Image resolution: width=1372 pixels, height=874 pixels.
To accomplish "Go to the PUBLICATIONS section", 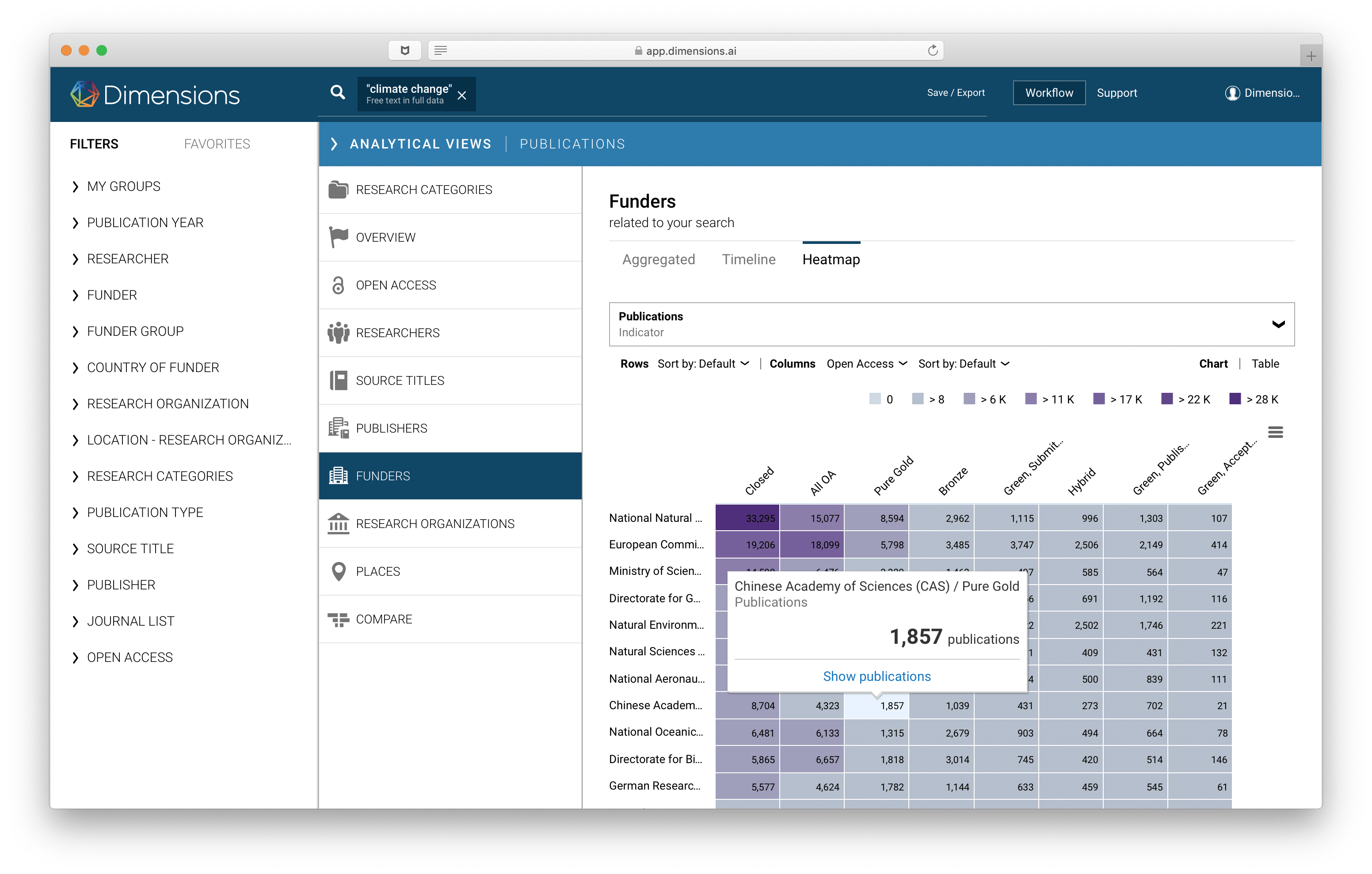I will click(x=572, y=144).
